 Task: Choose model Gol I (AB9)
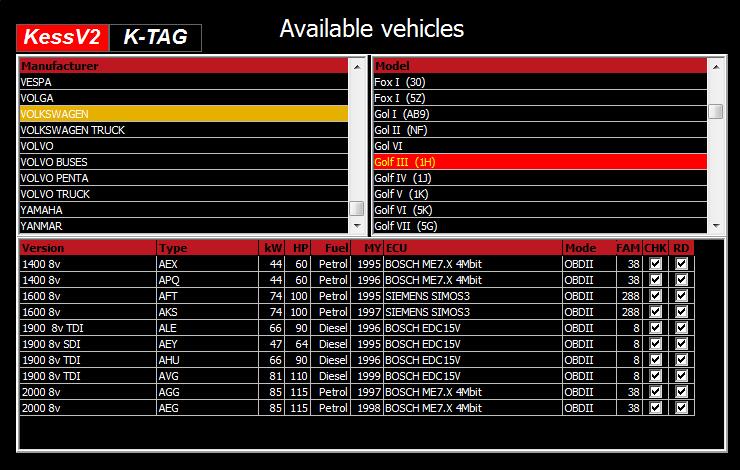pyautogui.click(x=540, y=114)
